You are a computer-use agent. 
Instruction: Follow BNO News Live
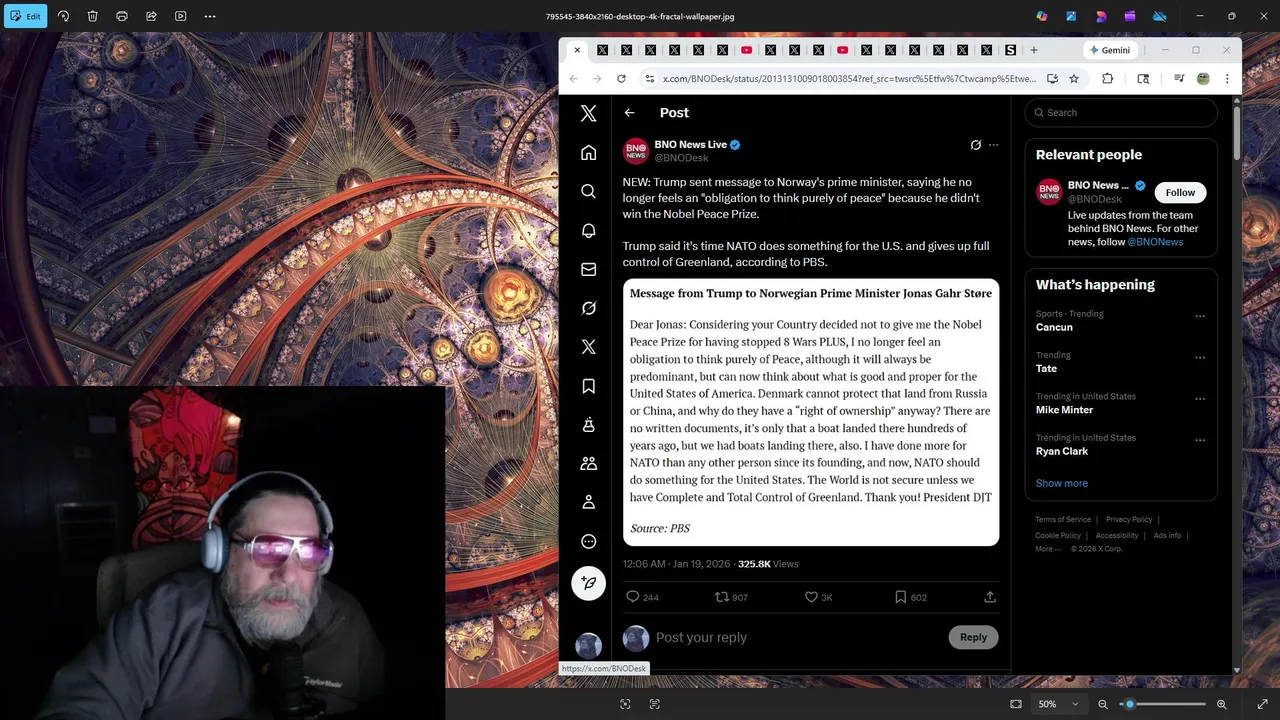pyautogui.click(x=1180, y=193)
